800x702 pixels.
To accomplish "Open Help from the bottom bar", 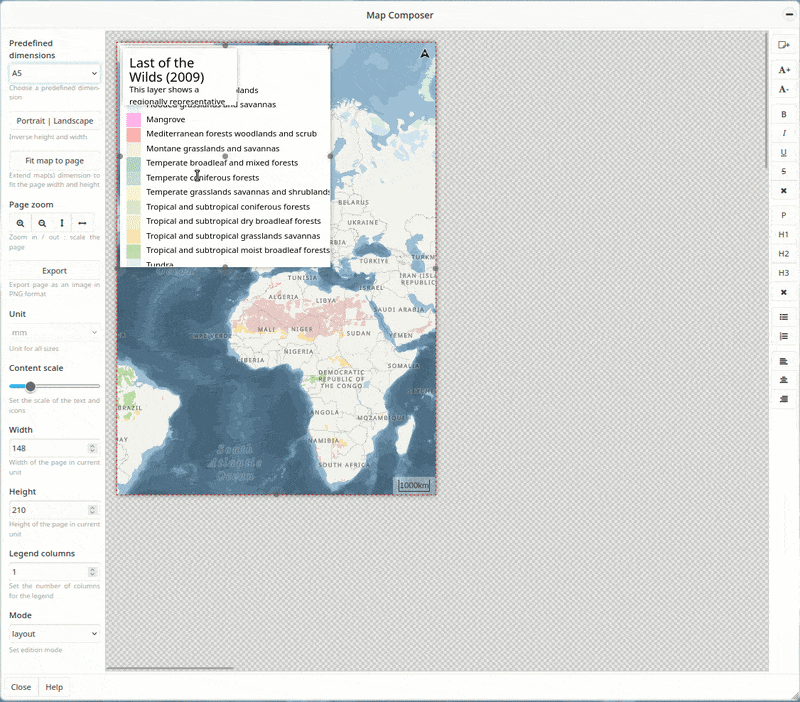I will click(x=57, y=687).
